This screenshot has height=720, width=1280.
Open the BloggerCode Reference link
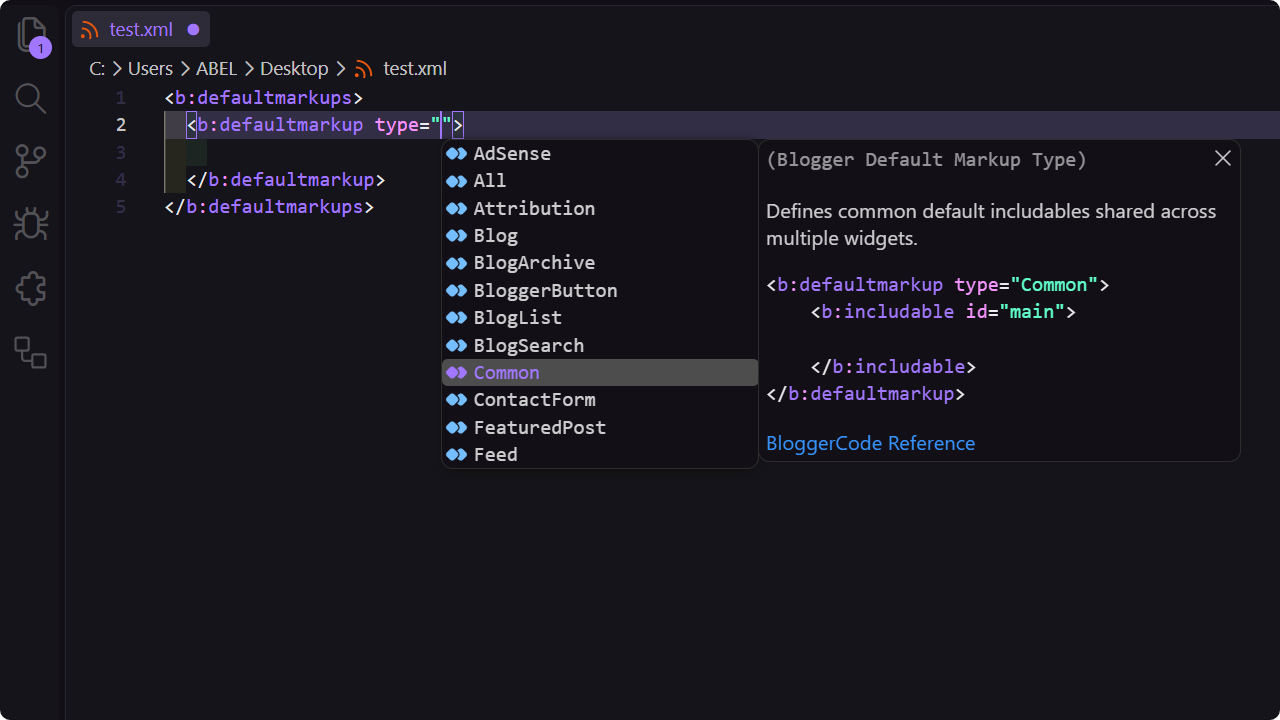tap(870, 443)
